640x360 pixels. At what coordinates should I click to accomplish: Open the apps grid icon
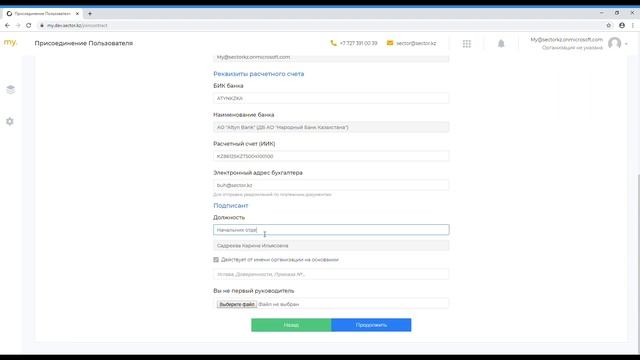(x=467, y=44)
